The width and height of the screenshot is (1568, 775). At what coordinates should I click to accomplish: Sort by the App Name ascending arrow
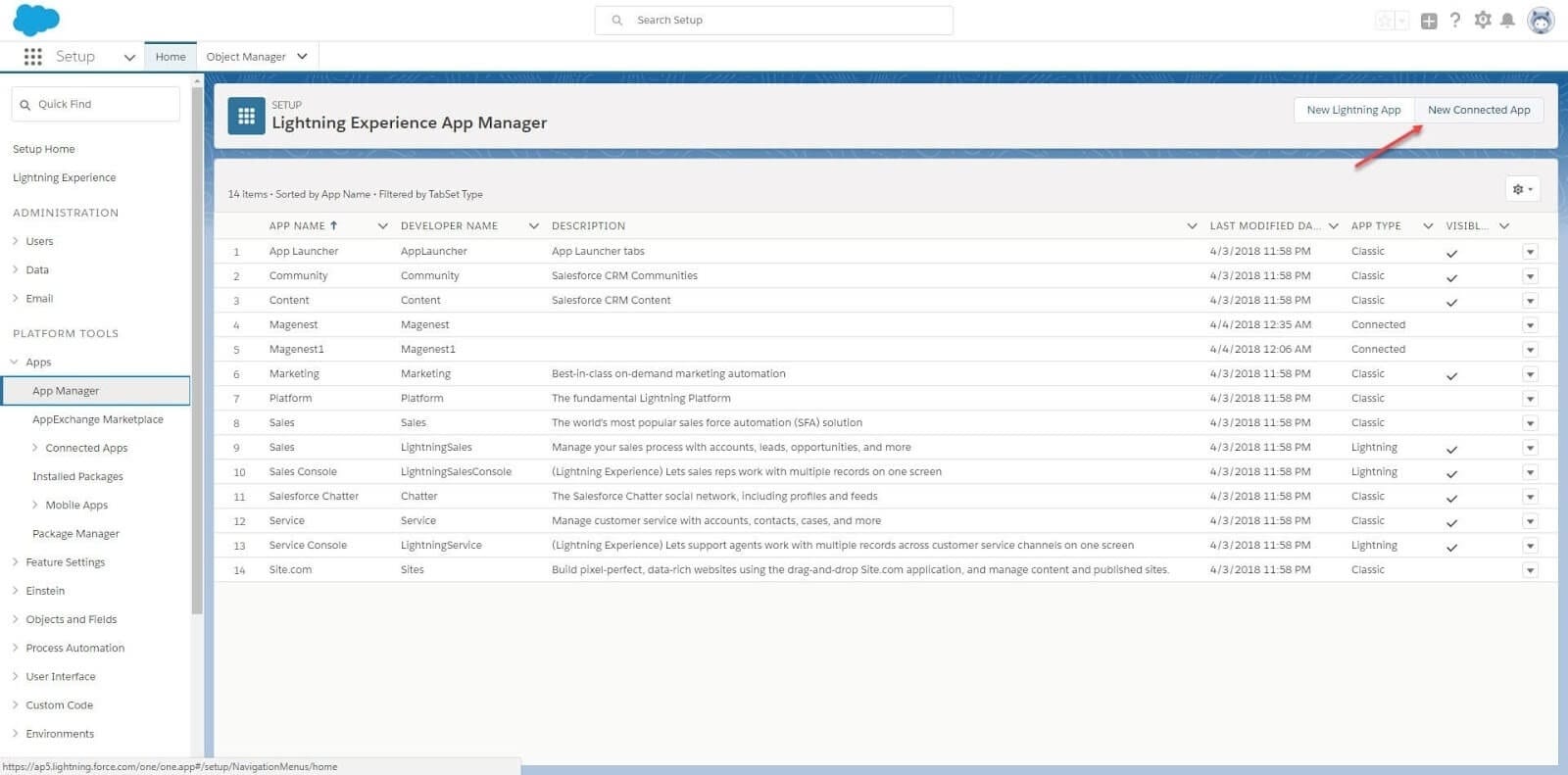[333, 225]
